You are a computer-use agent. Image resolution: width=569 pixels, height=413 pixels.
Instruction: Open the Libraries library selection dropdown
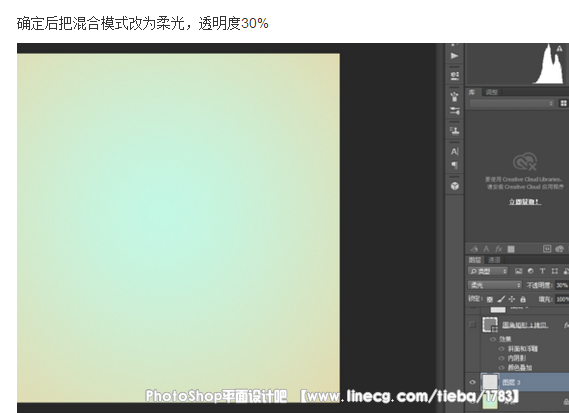coord(512,103)
